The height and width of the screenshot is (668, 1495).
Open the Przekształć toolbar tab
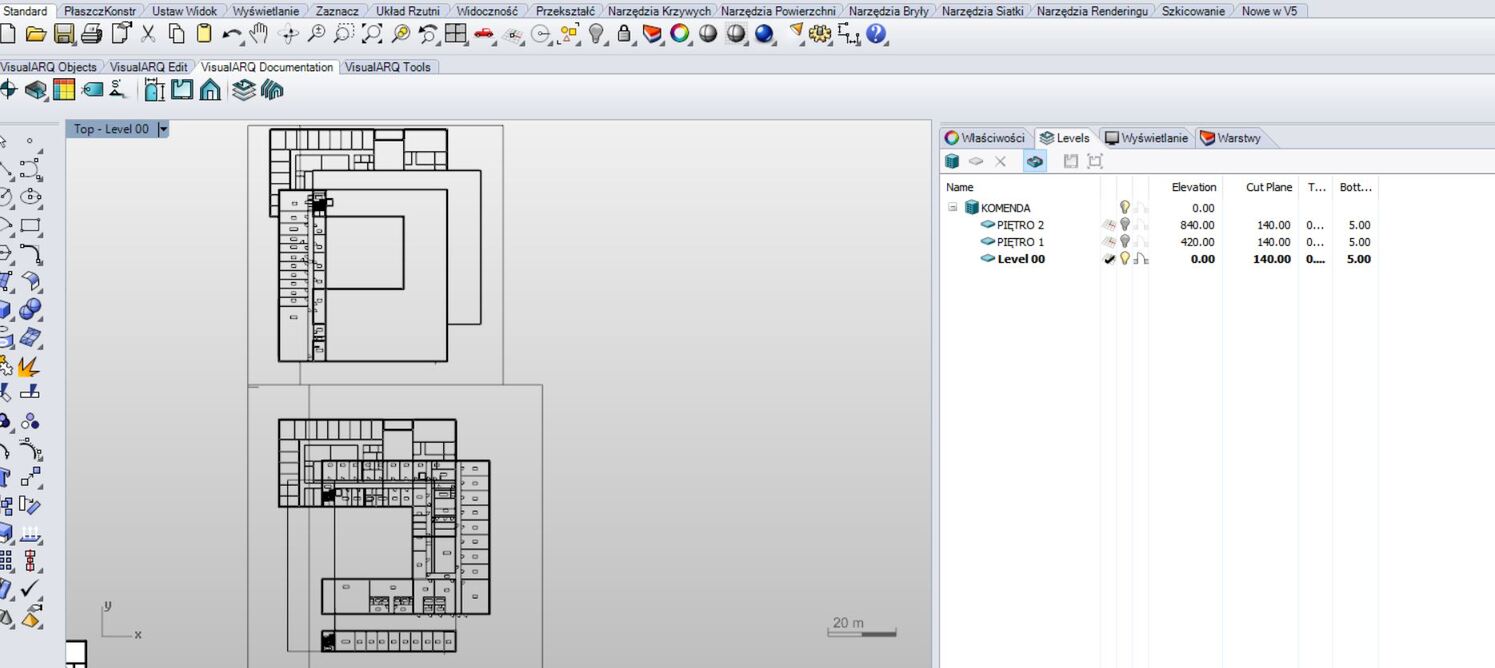(565, 11)
